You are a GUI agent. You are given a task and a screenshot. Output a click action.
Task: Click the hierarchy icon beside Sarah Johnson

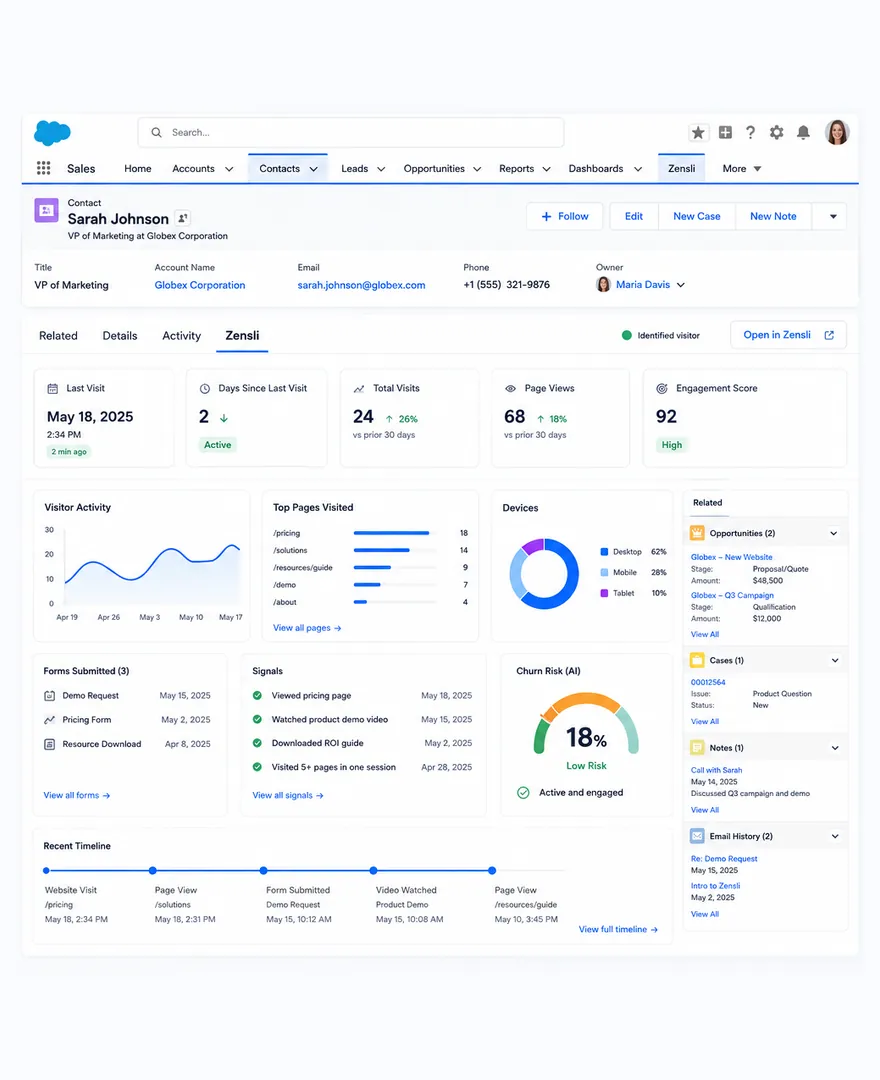182,218
